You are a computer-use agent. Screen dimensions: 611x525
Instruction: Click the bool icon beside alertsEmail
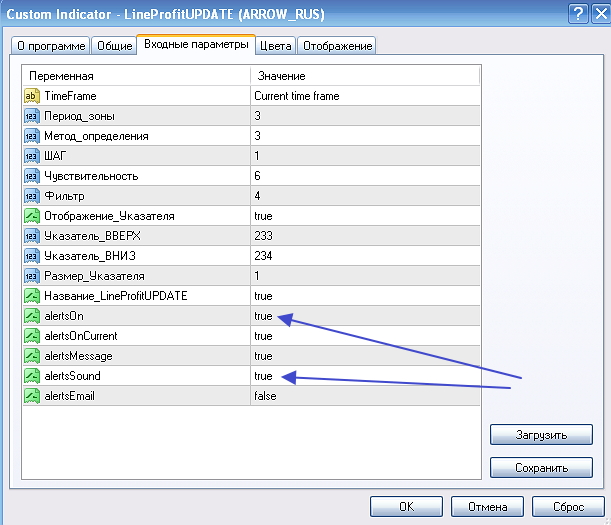pos(32,396)
